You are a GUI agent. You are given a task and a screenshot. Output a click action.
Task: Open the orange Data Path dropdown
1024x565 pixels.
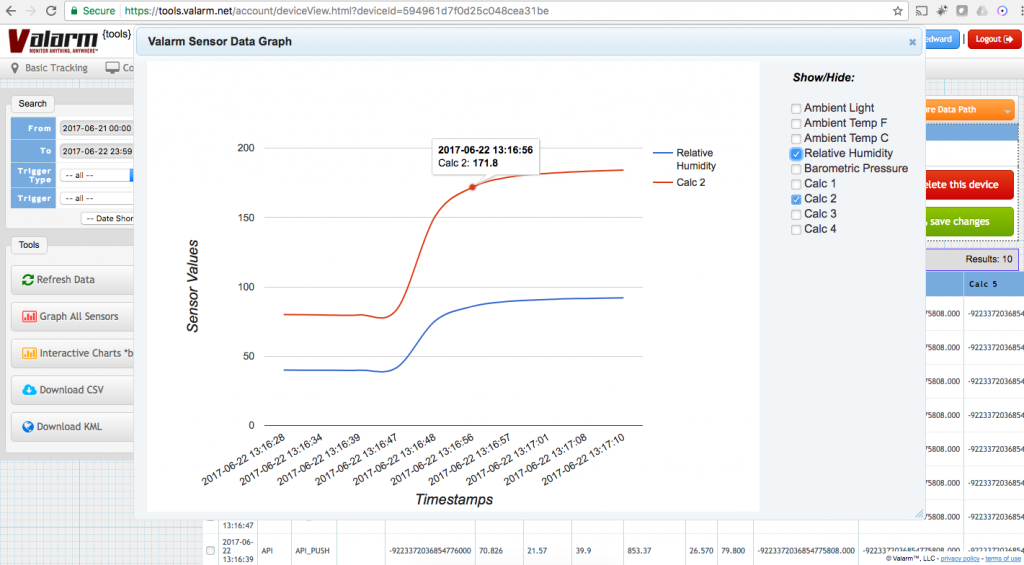[x=970, y=110]
